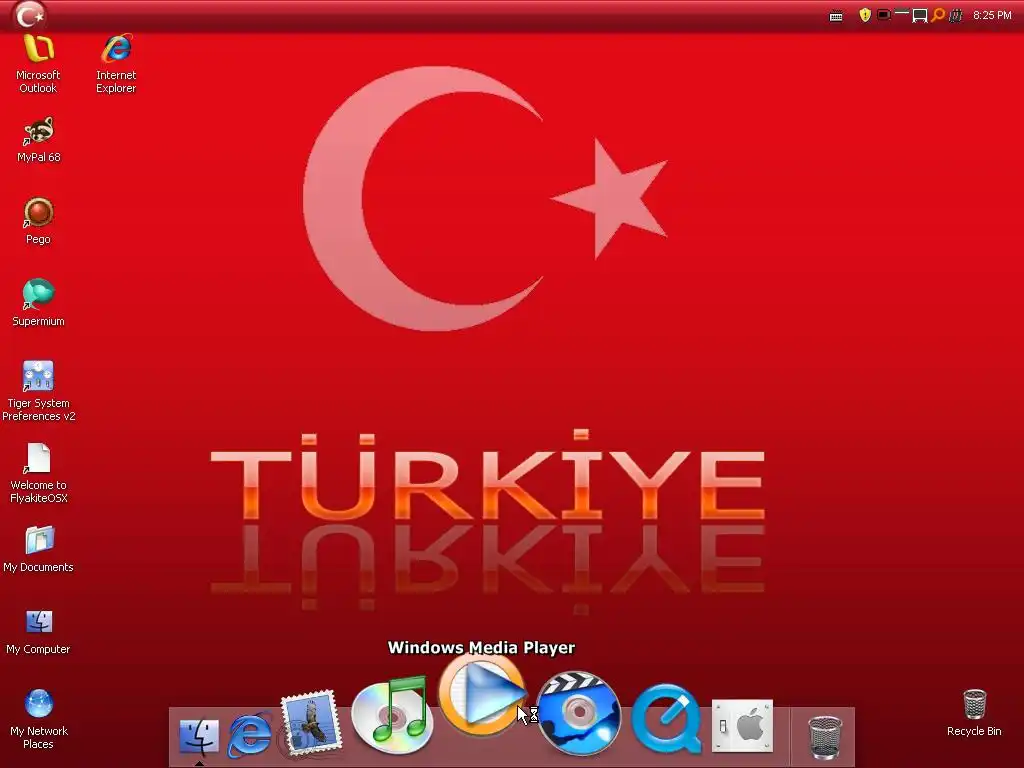Click the dark red monitor tray icon
The height and width of the screenshot is (768, 1024).
pyautogui.click(x=884, y=14)
